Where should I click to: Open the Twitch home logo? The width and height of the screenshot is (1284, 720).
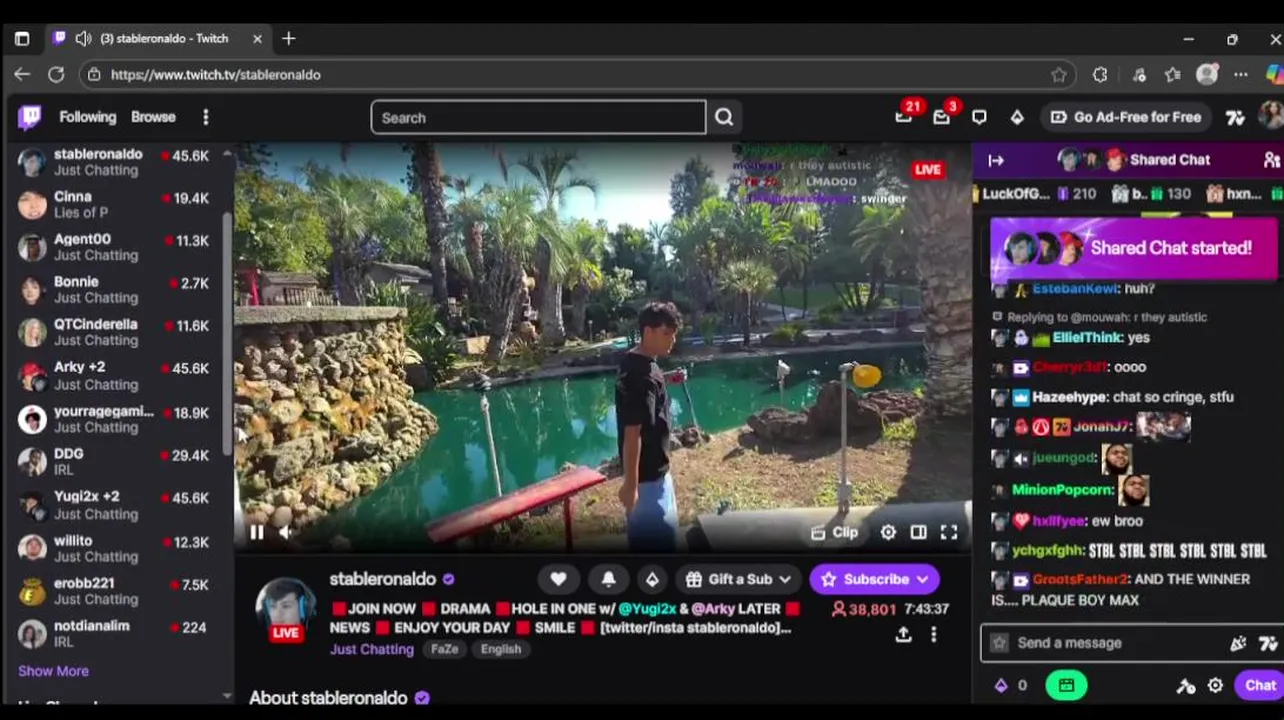30,117
